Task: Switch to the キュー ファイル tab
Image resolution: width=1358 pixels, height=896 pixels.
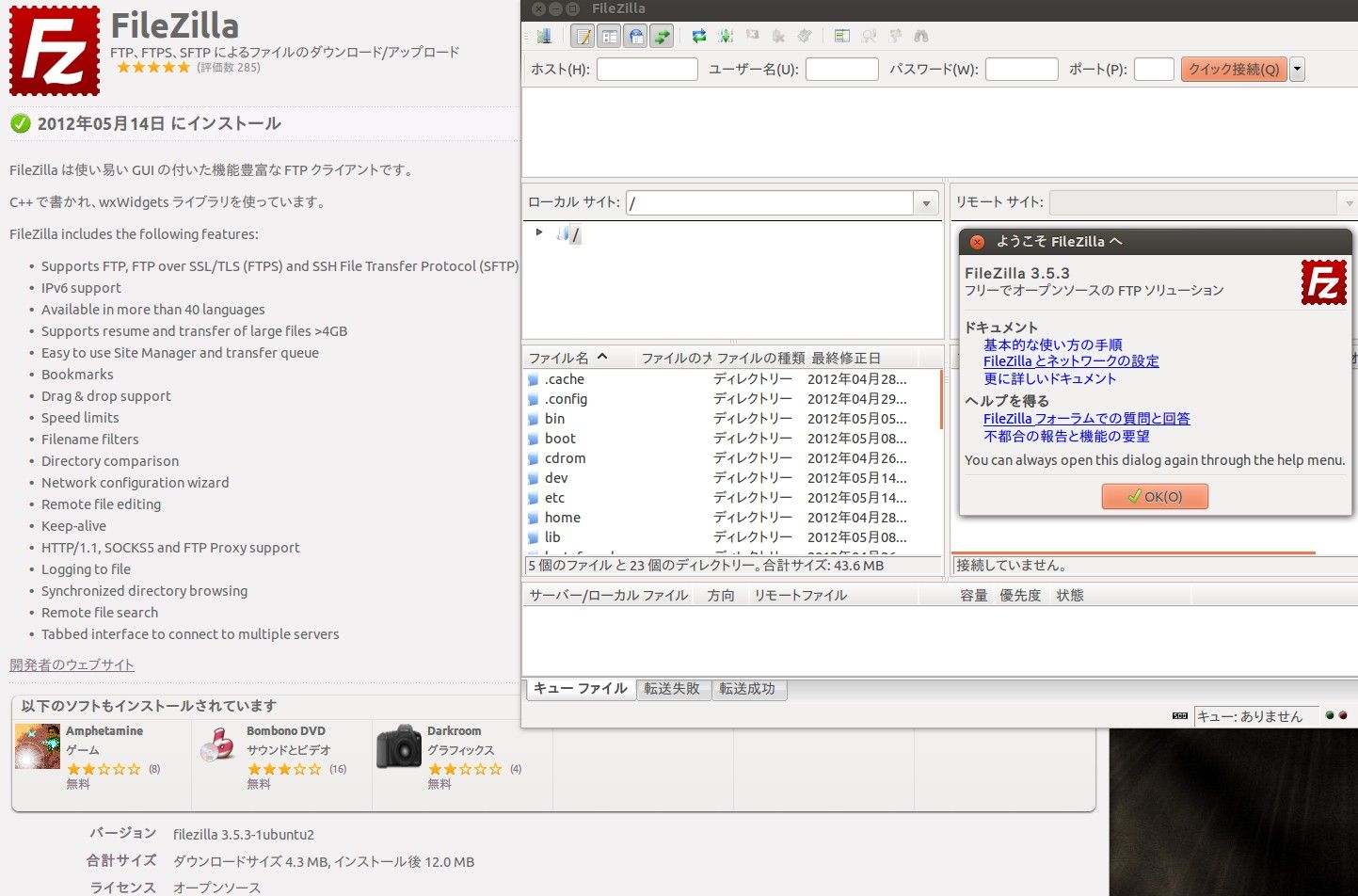Action: tap(581, 689)
